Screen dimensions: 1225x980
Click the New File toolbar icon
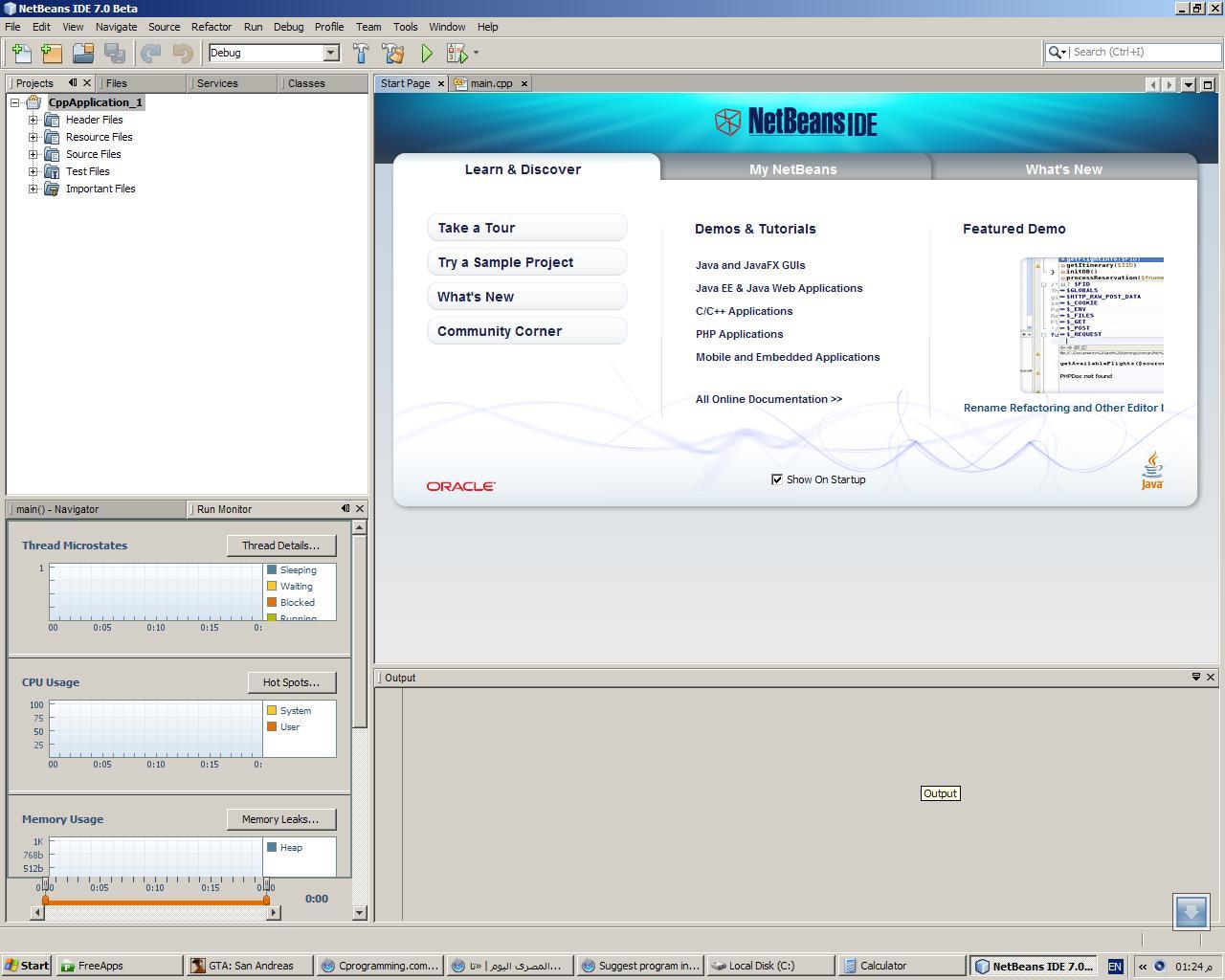pyautogui.click(x=20, y=54)
